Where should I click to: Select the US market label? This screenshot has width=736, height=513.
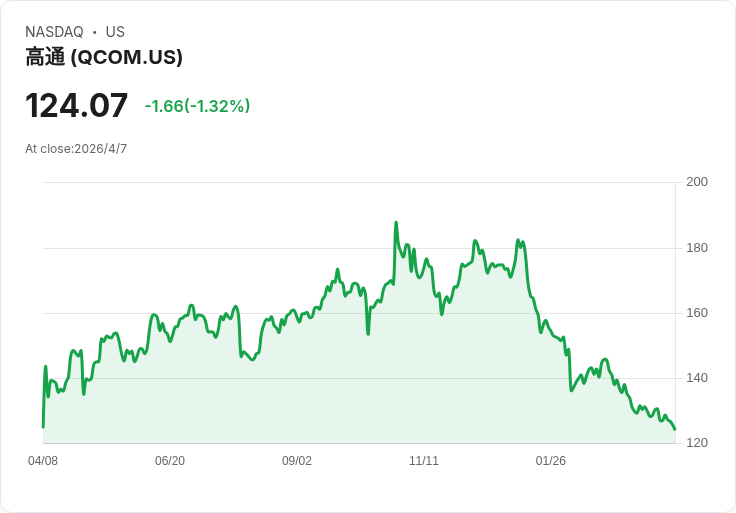coord(115,32)
